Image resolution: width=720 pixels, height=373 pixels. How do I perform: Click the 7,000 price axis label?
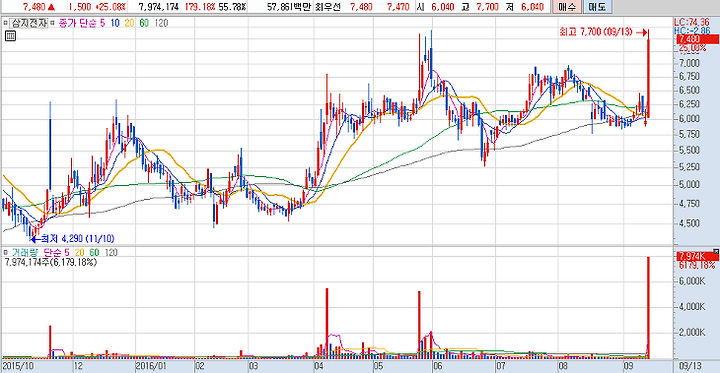tap(688, 62)
